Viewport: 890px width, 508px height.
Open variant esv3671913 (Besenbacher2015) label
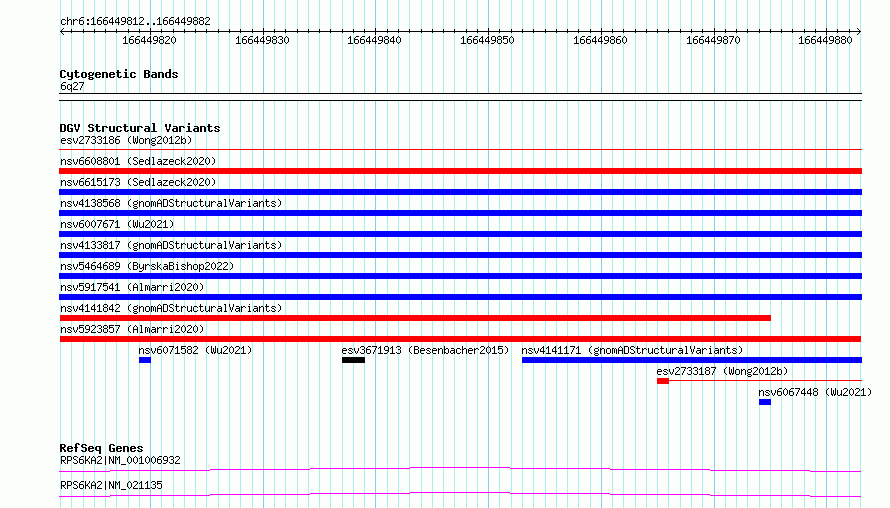point(425,350)
